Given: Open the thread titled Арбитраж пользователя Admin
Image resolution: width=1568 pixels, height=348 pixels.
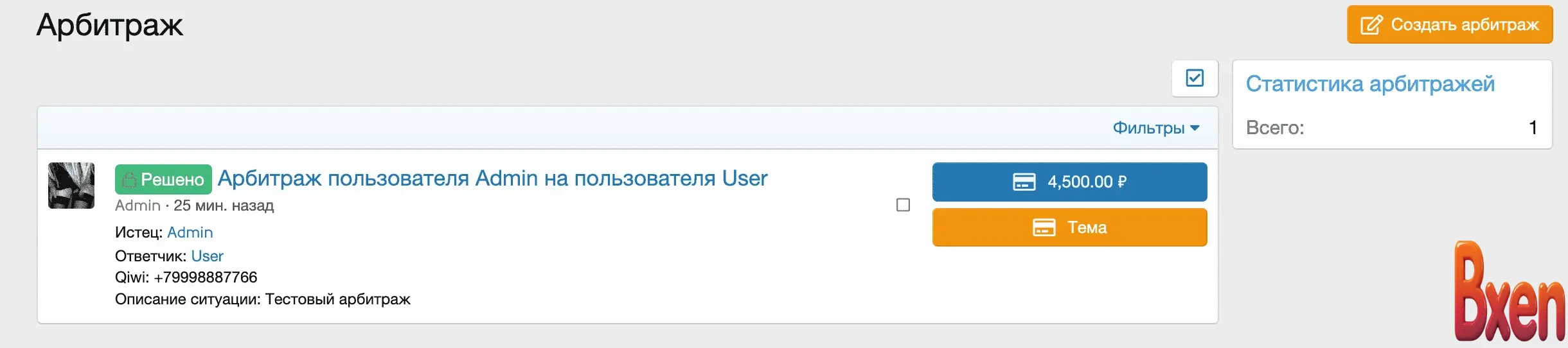Looking at the screenshot, I should 492,178.
